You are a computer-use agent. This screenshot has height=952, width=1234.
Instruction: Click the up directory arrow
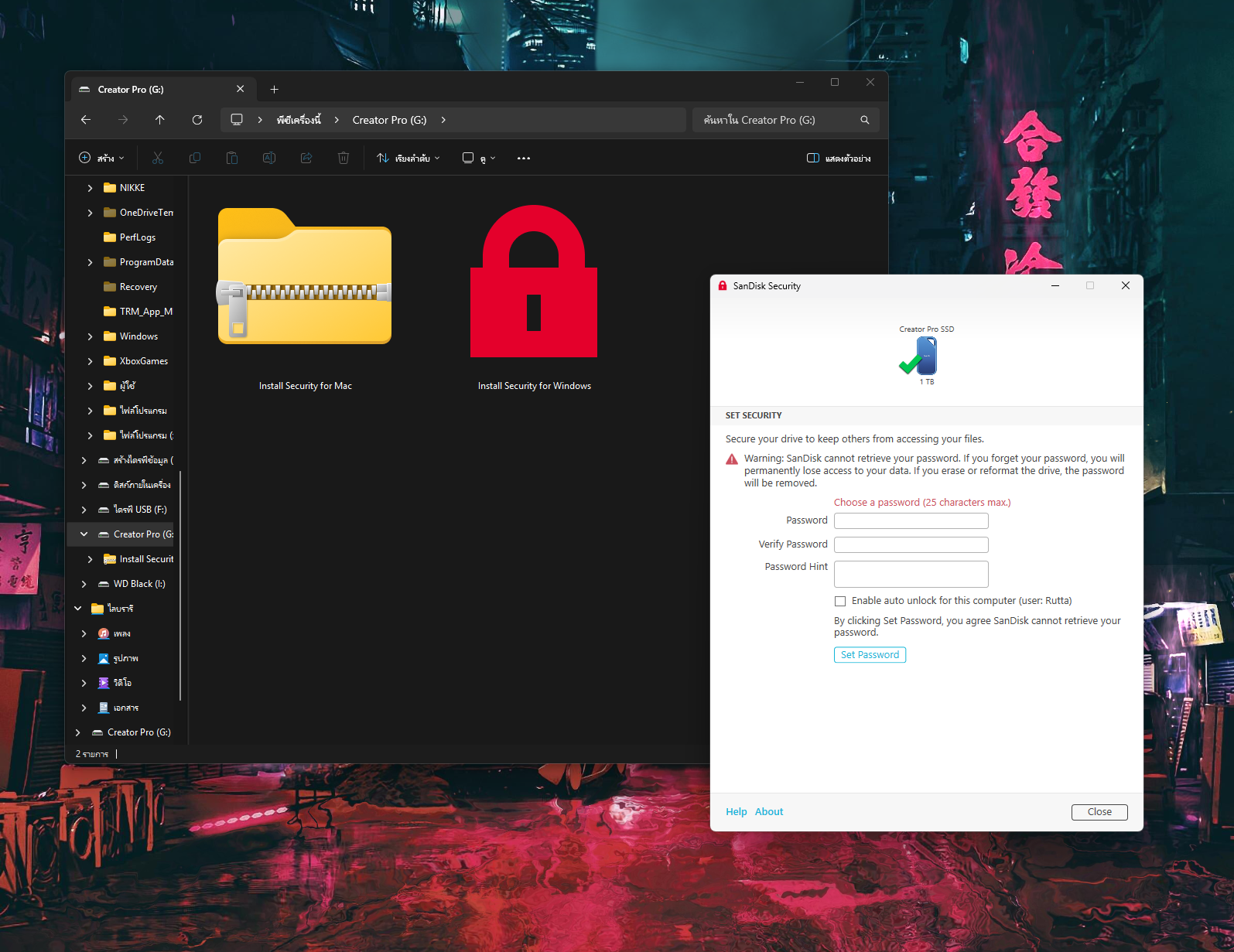160,120
